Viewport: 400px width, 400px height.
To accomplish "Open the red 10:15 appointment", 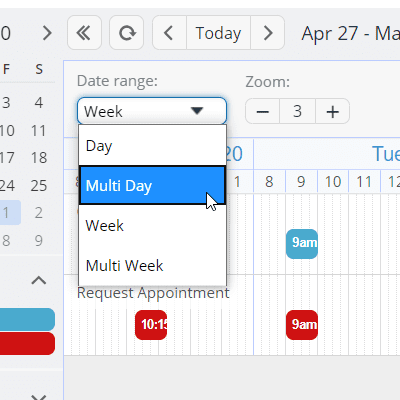I will point(151,325).
